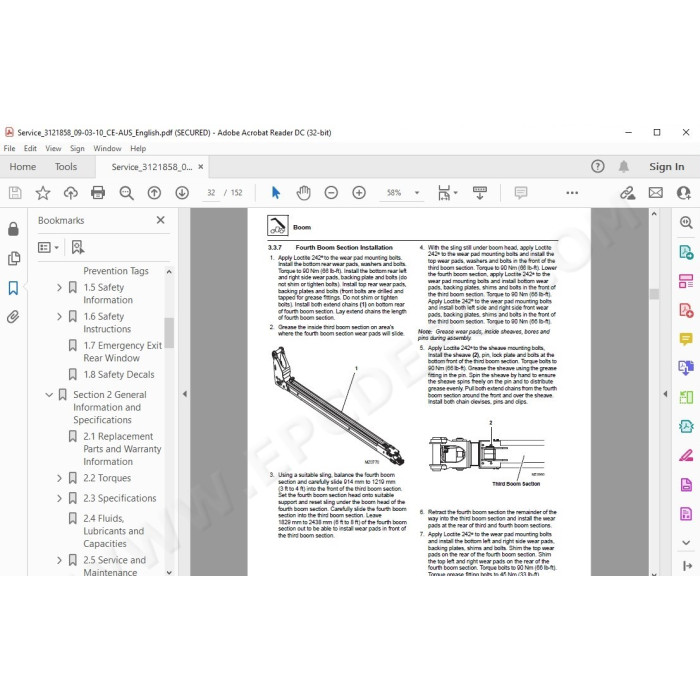Viewport: 700px width, 700px height.
Task: Expand the 2.2 Torques bookmark
Action: click(x=59, y=478)
